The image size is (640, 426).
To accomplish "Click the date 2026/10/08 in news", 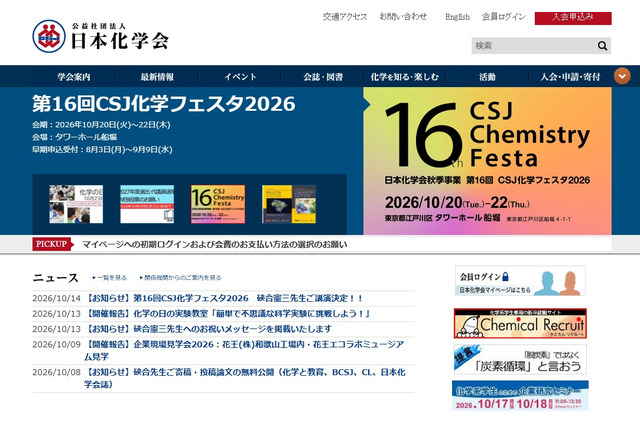I will (x=56, y=372).
